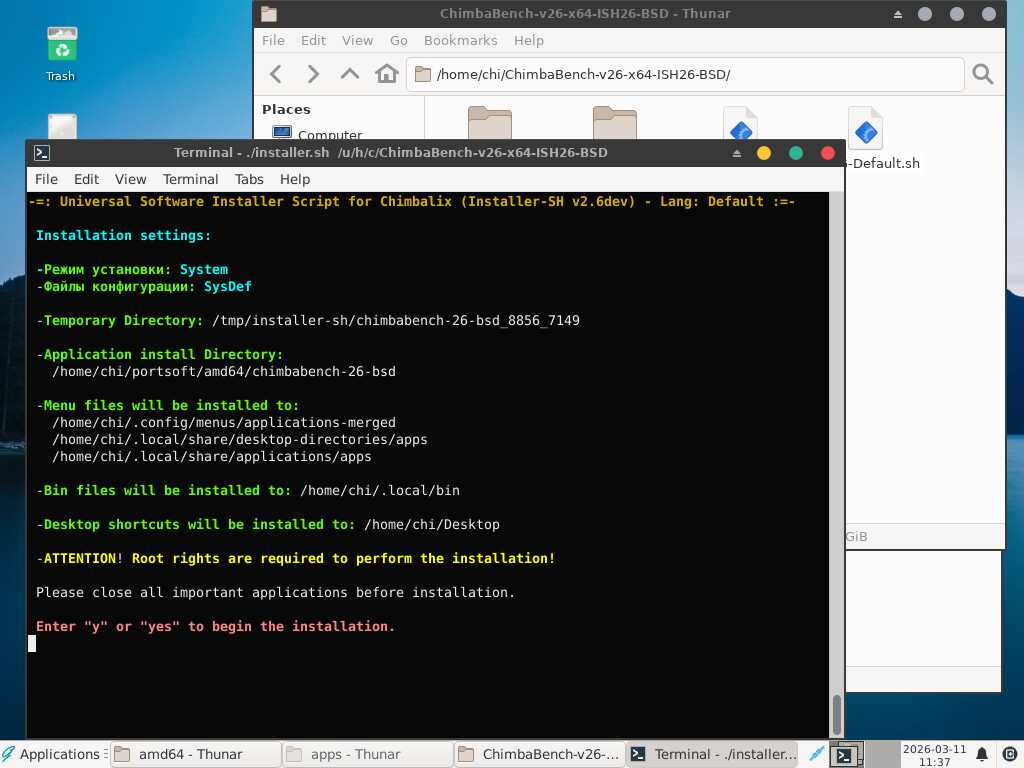This screenshot has width=1024, height=768.
Task: Go to parent folder with up arrow
Action: click(x=349, y=74)
